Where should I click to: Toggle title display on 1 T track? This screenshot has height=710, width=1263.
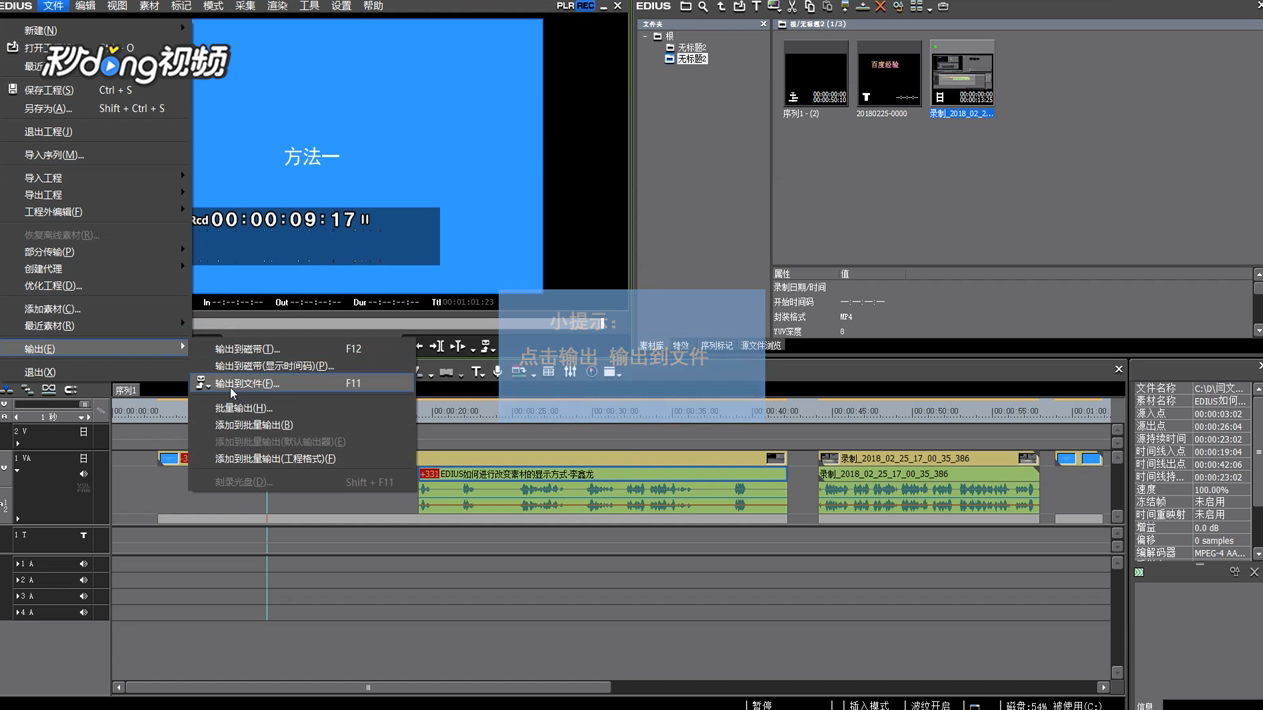83,536
